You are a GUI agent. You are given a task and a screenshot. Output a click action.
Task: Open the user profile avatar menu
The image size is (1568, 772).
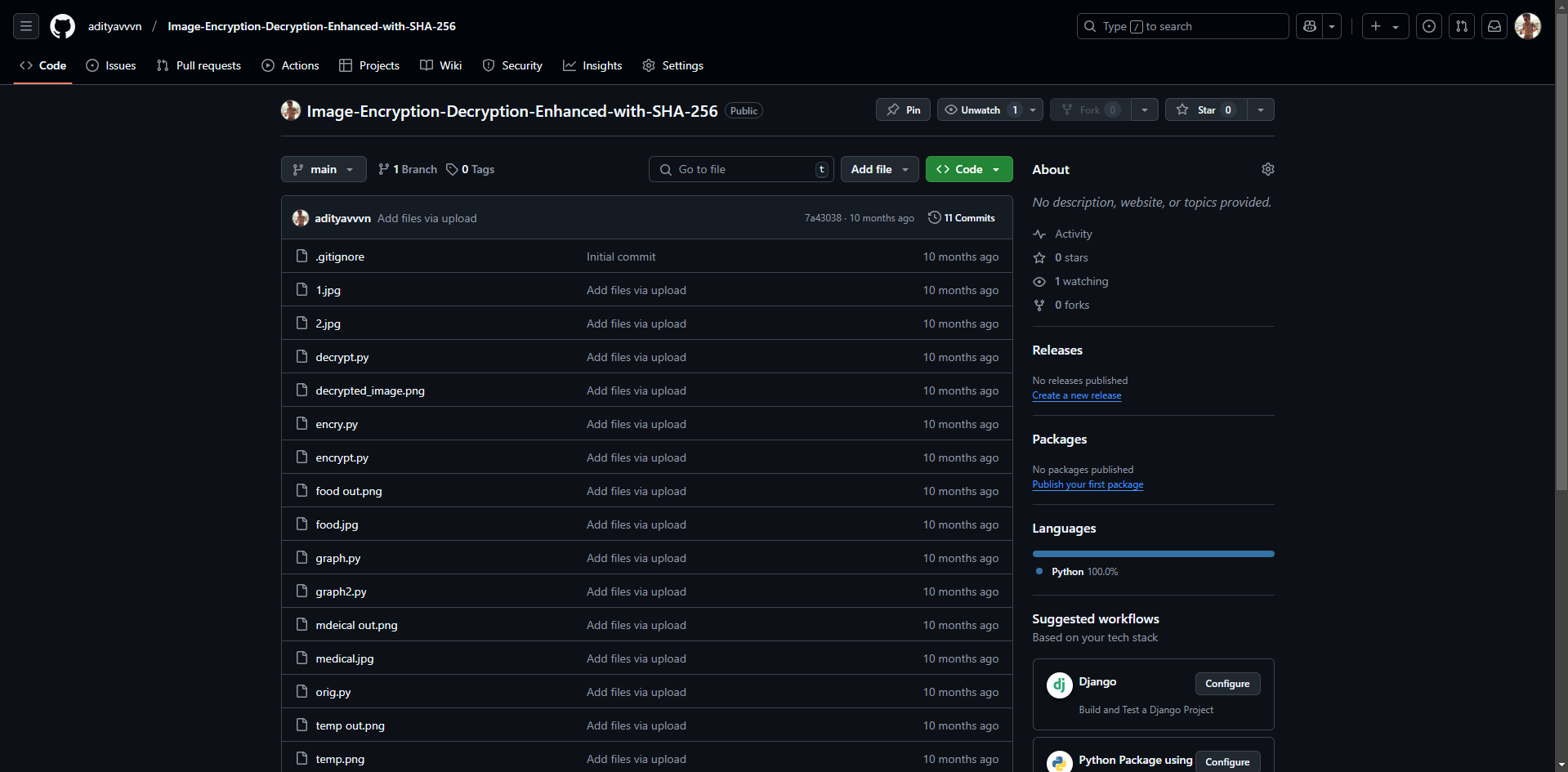click(1527, 26)
